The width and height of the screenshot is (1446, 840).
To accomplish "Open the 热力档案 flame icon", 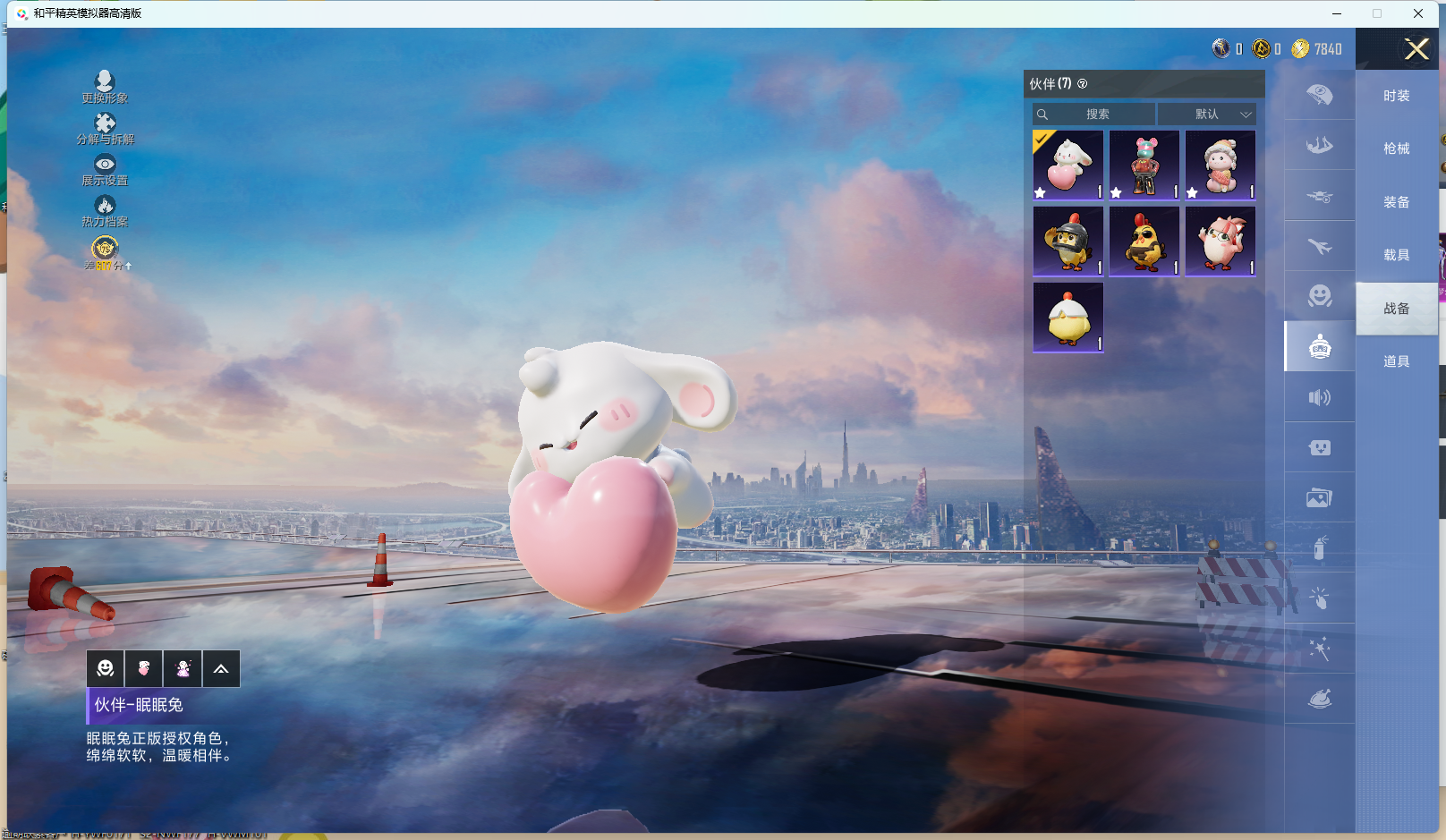I will pyautogui.click(x=105, y=206).
